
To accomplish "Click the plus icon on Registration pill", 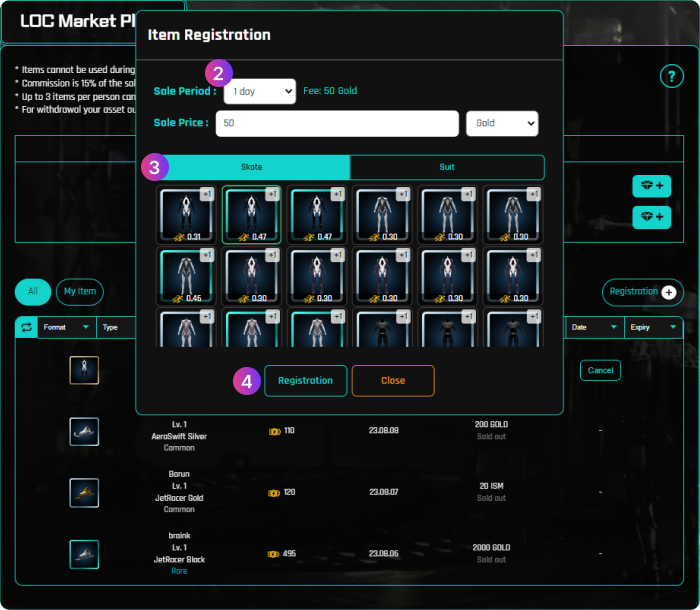I will 668,292.
